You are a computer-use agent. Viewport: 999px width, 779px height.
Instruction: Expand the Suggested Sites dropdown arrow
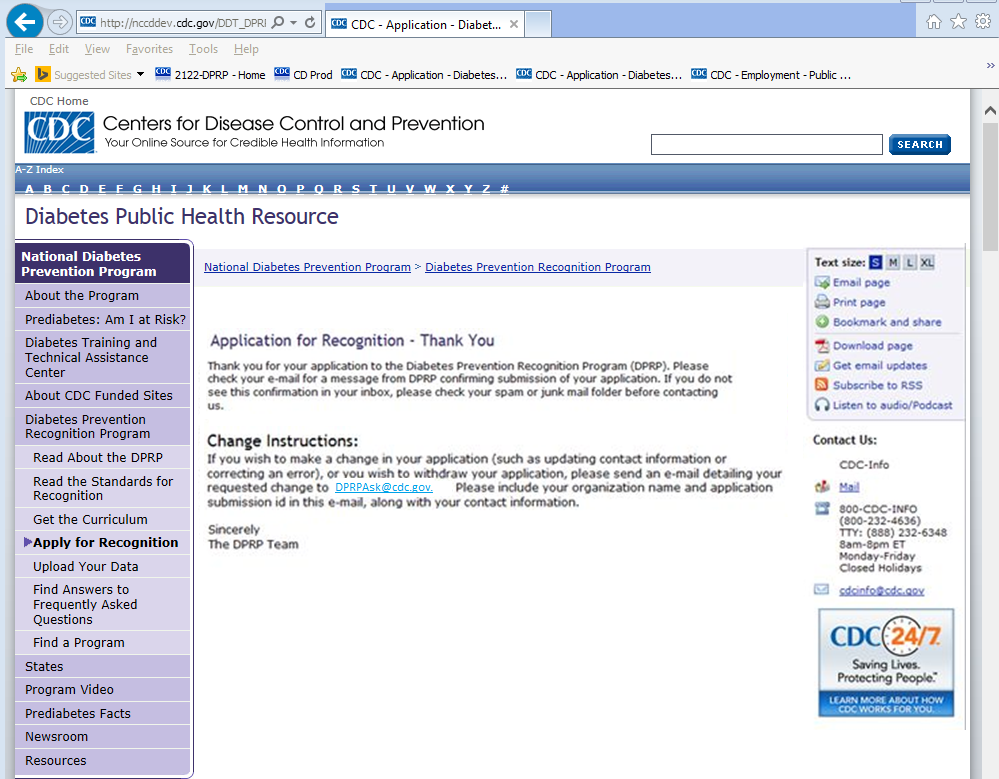[x=140, y=75]
